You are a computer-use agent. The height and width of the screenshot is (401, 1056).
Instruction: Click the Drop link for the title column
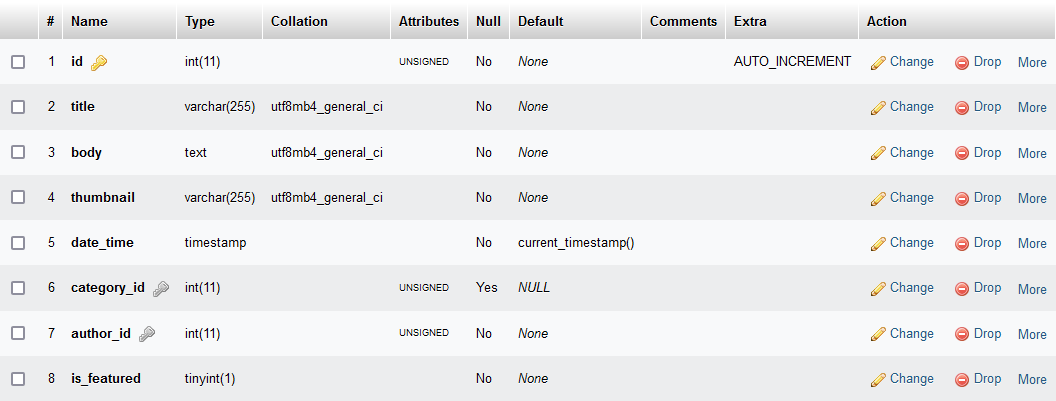[x=987, y=107]
